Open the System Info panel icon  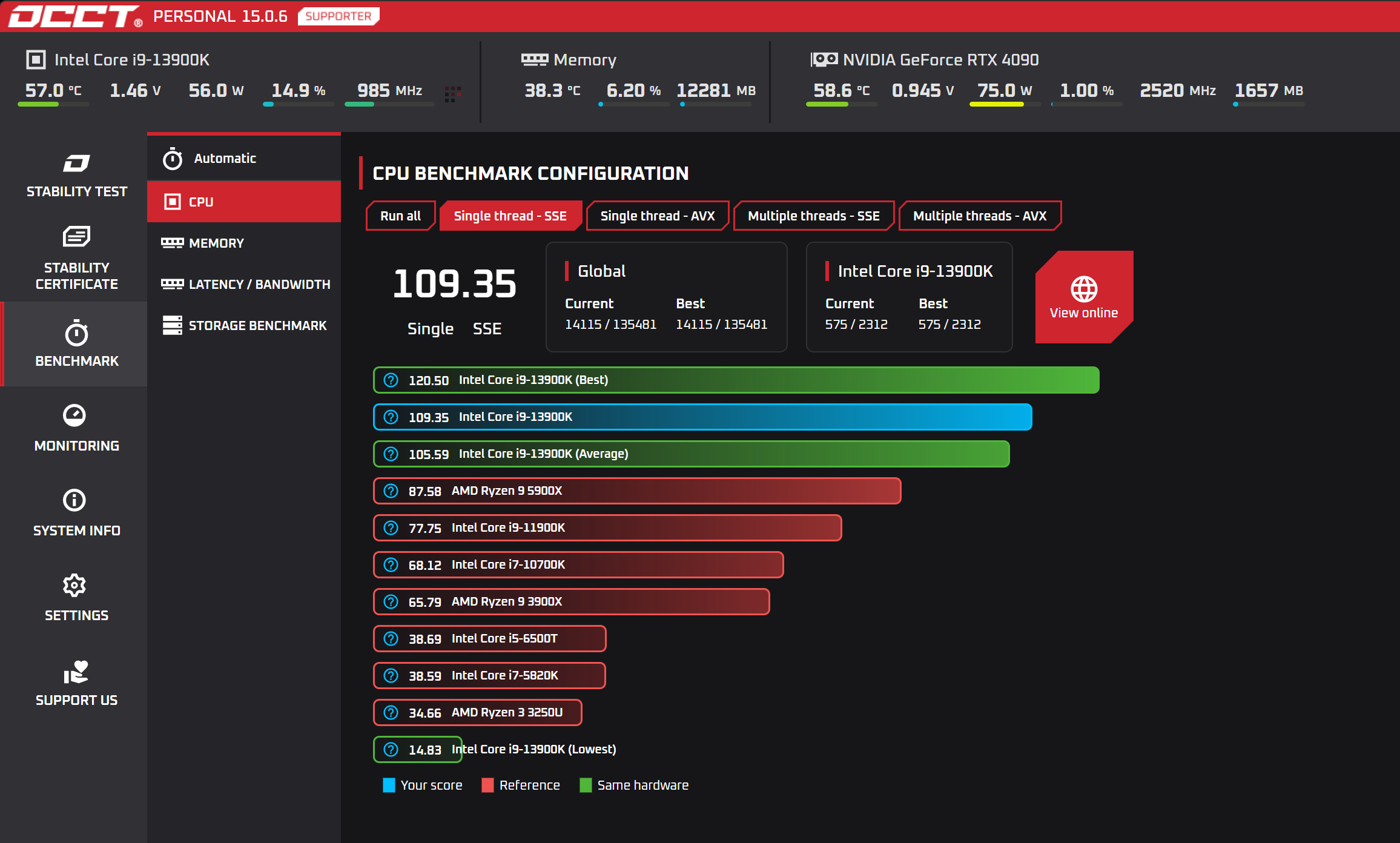[74, 500]
